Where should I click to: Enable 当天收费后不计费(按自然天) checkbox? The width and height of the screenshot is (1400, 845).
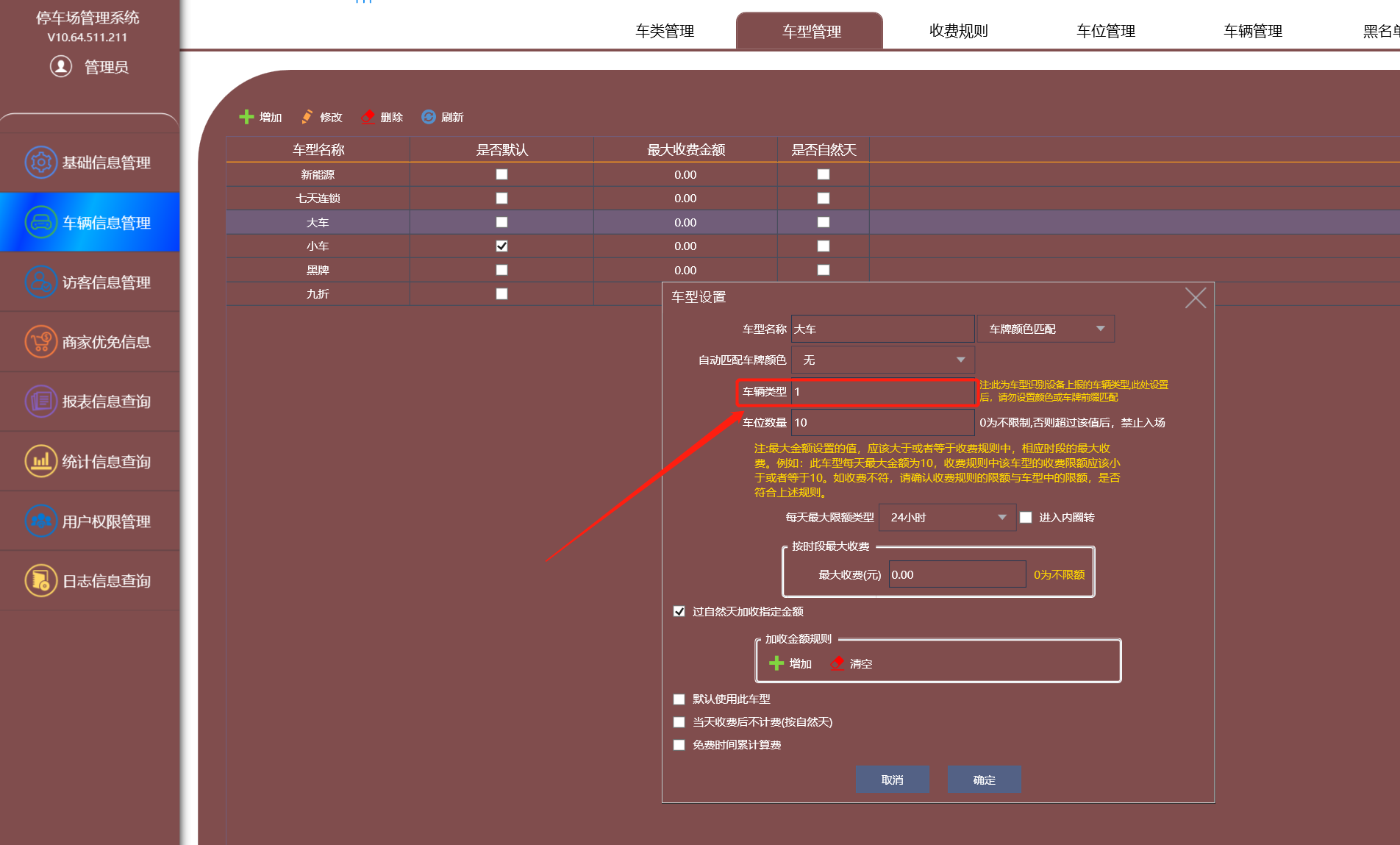click(x=679, y=722)
